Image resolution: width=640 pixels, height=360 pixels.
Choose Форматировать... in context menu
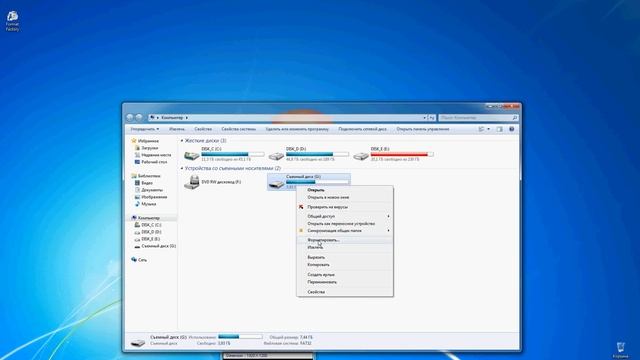(345, 240)
